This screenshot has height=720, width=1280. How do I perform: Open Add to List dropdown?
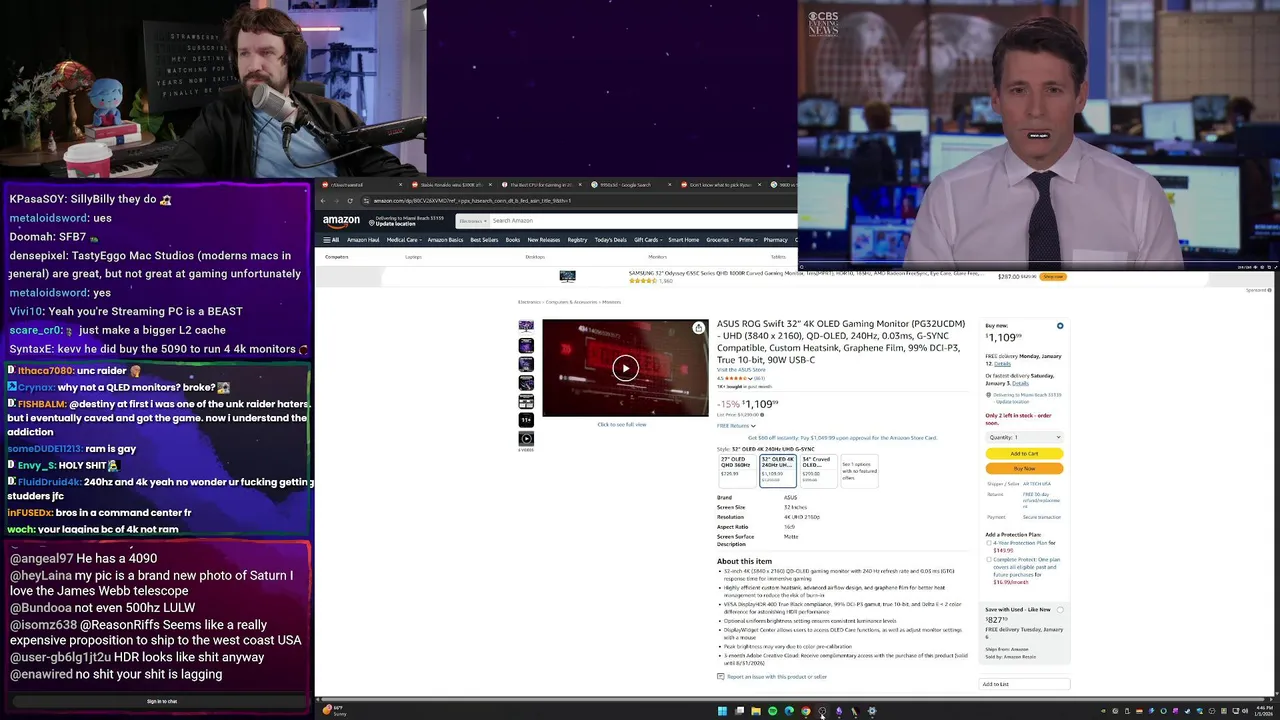point(1024,684)
